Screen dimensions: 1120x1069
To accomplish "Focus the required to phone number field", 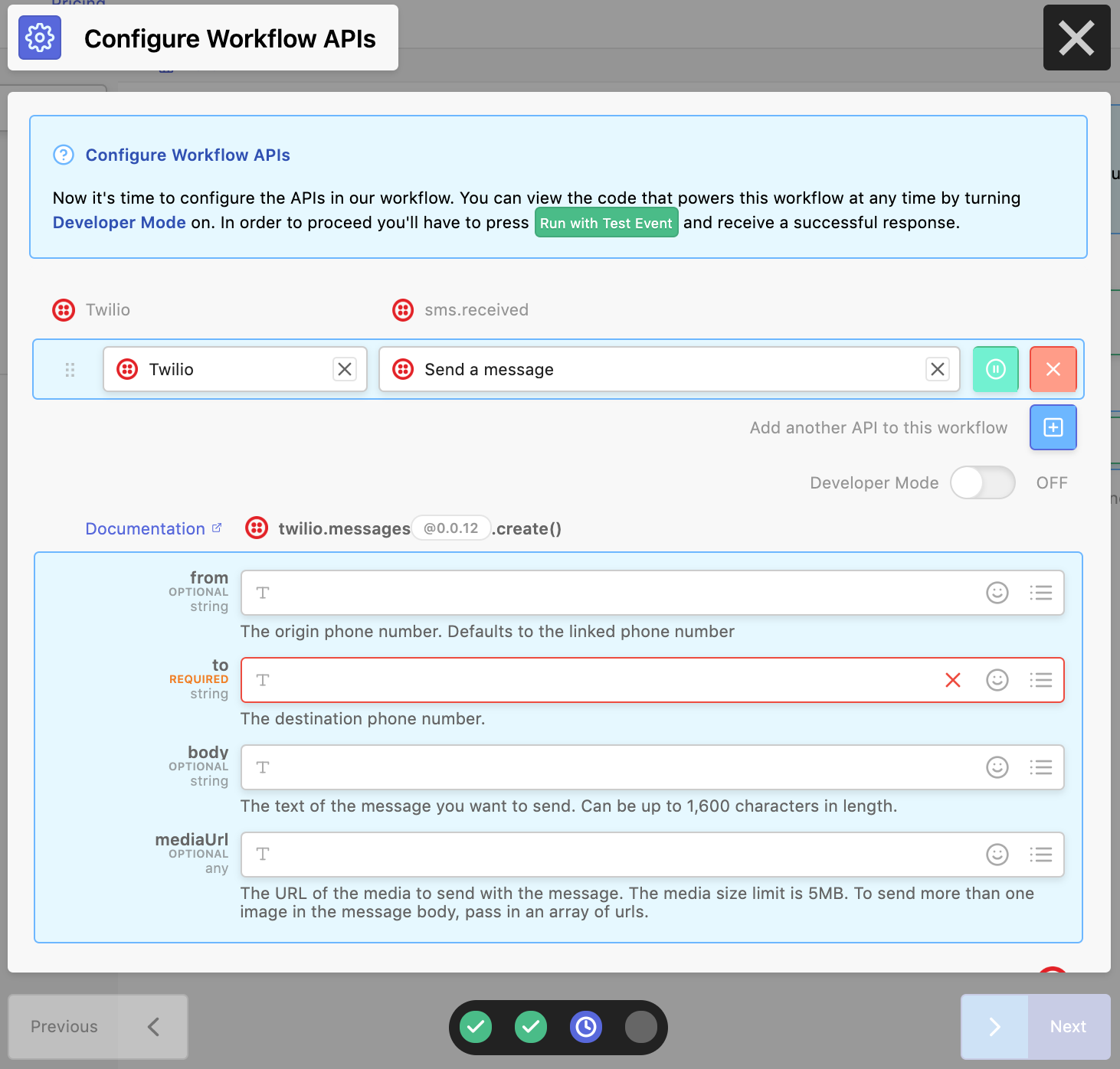I will click(653, 680).
